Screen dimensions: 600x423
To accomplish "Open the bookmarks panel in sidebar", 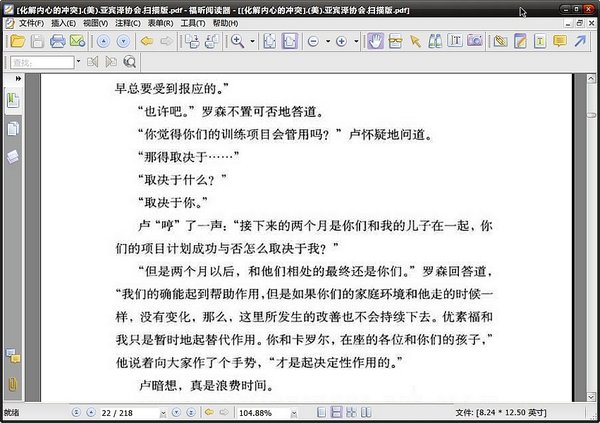I will pos(13,101).
